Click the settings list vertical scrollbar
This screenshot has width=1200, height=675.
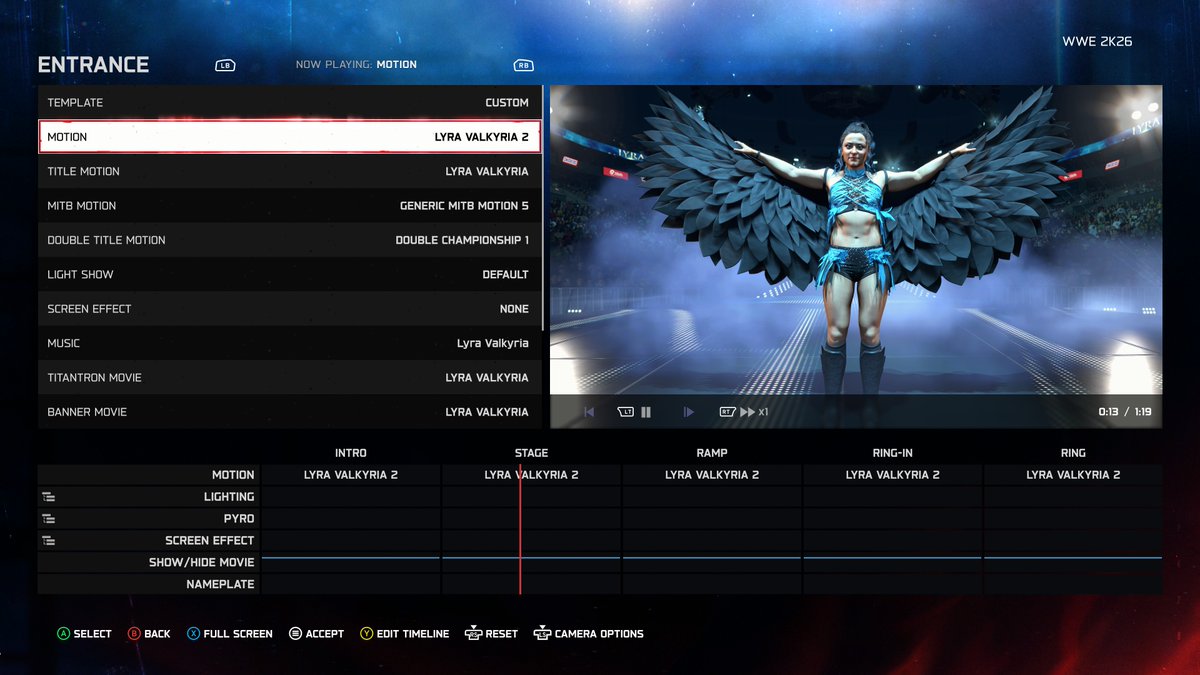tap(544, 208)
